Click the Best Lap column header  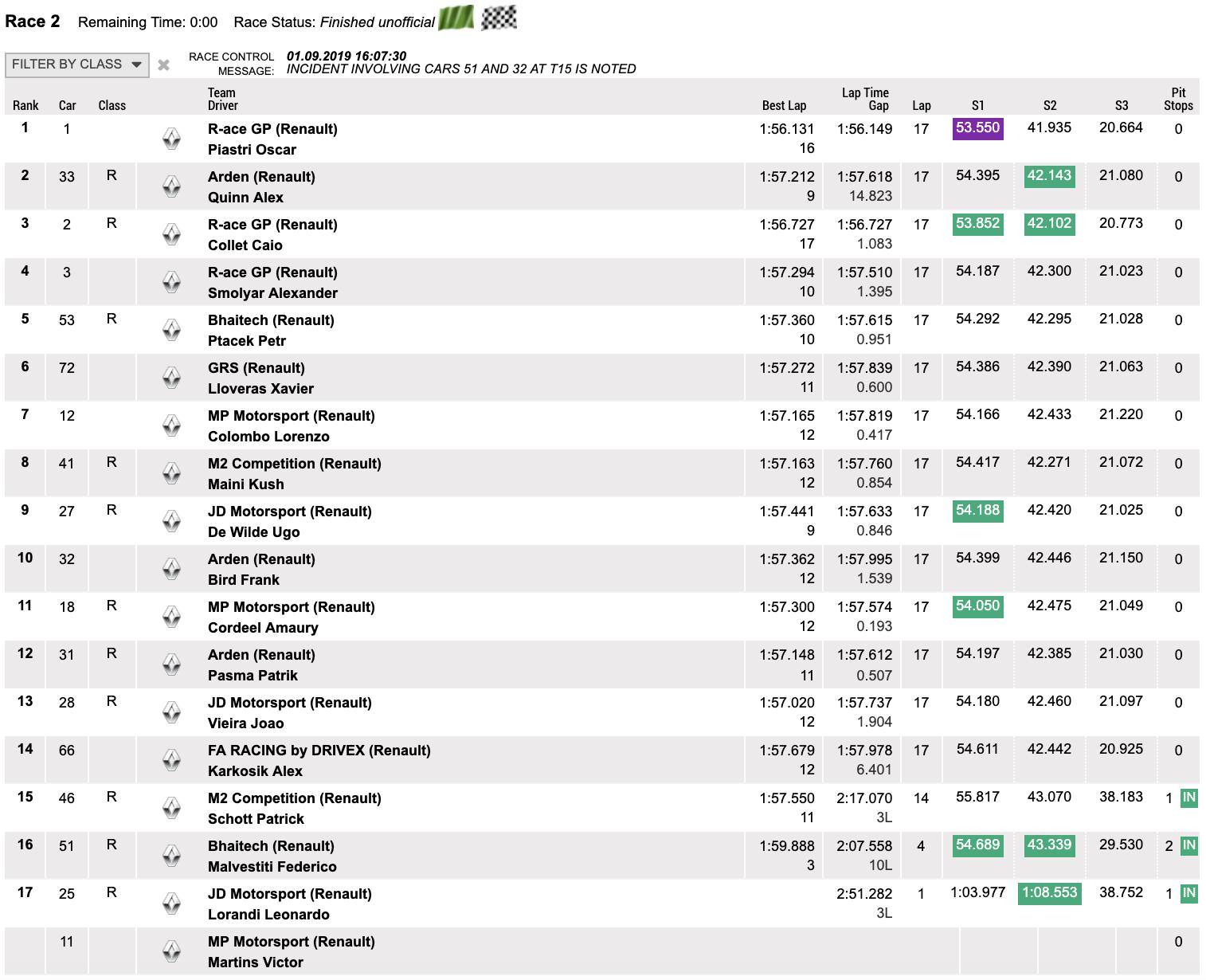click(x=784, y=105)
